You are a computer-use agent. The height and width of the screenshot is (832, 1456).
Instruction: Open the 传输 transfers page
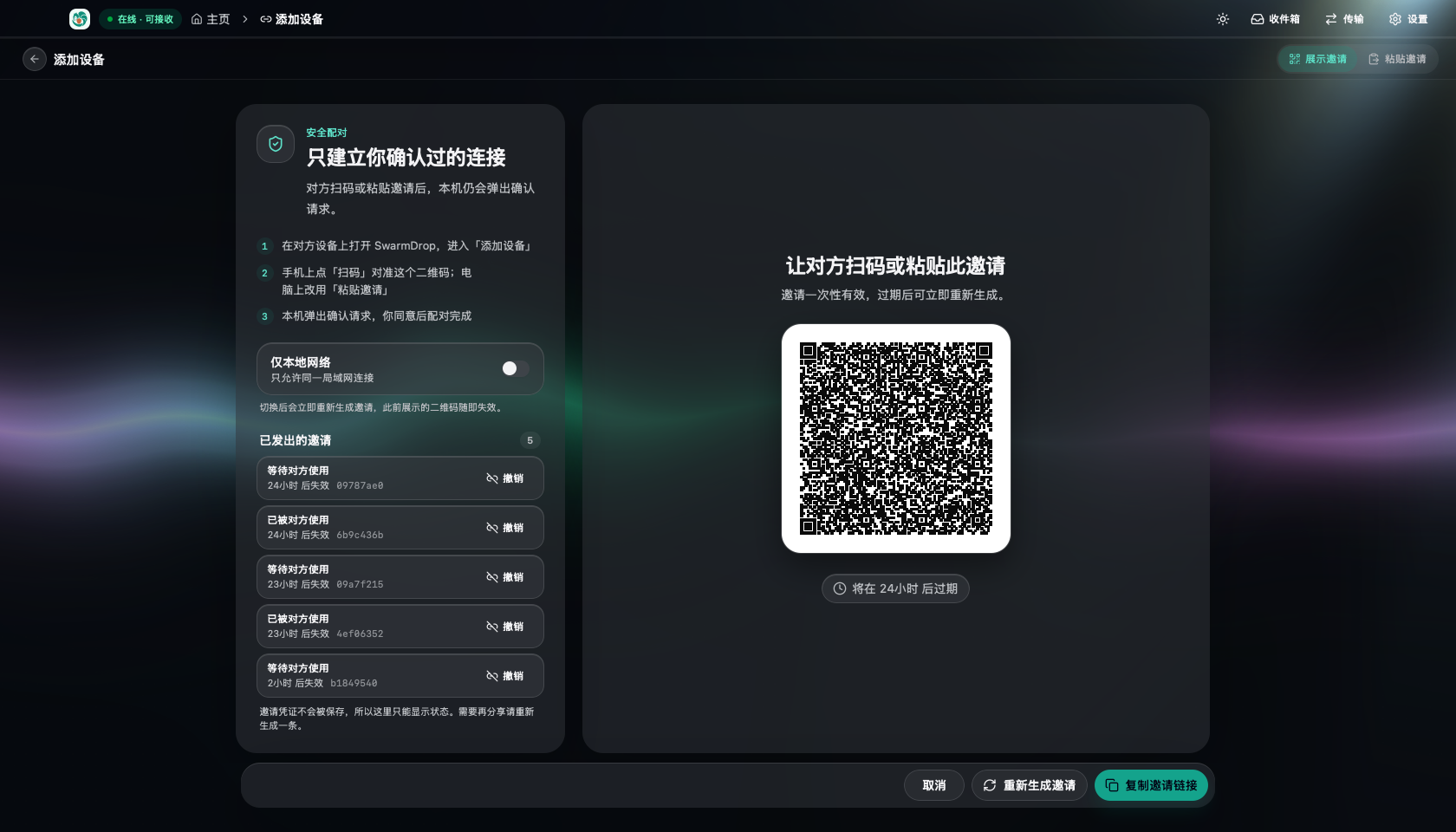[x=1344, y=19]
